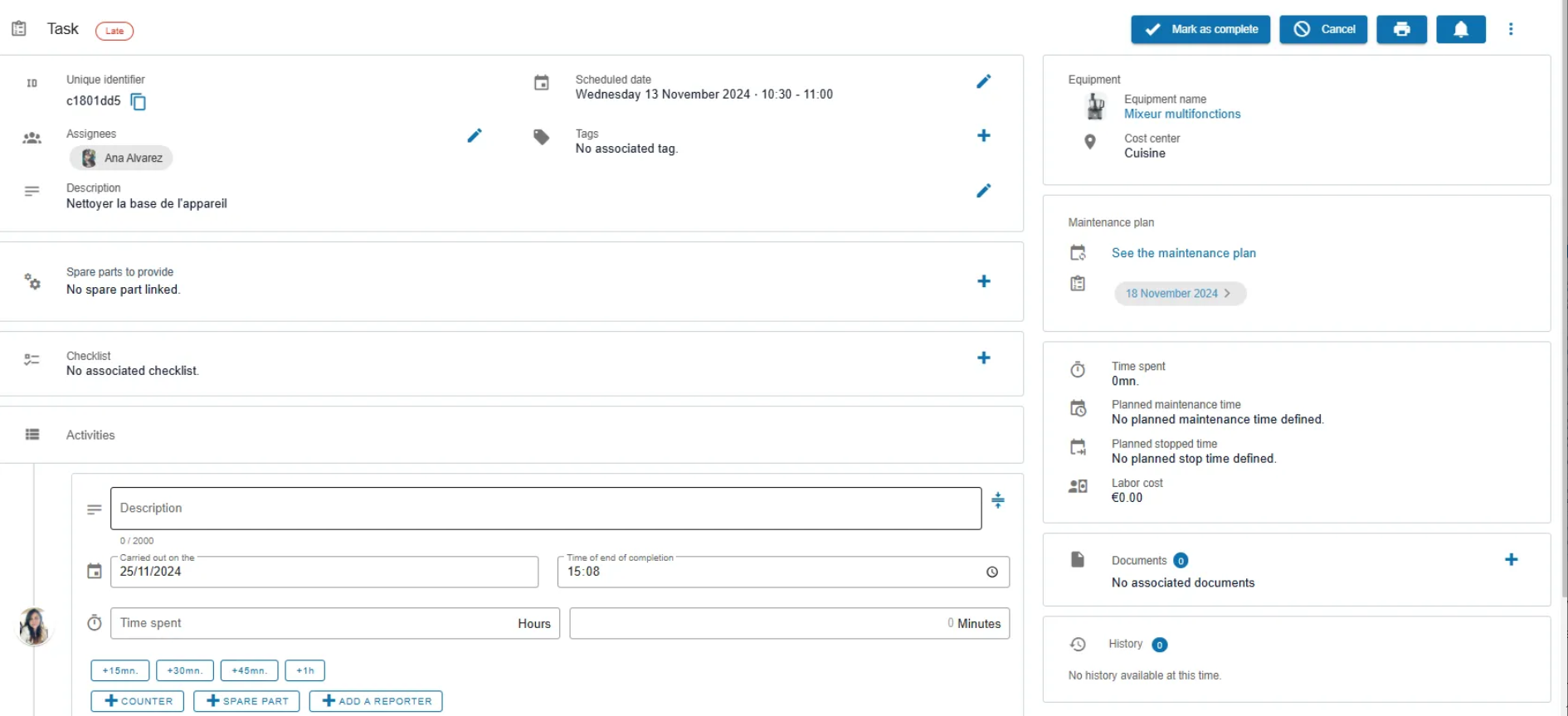The image size is (1568, 716).
Task: Click the 'Cuisine' cost center text
Action: pyautogui.click(x=1145, y=153)
